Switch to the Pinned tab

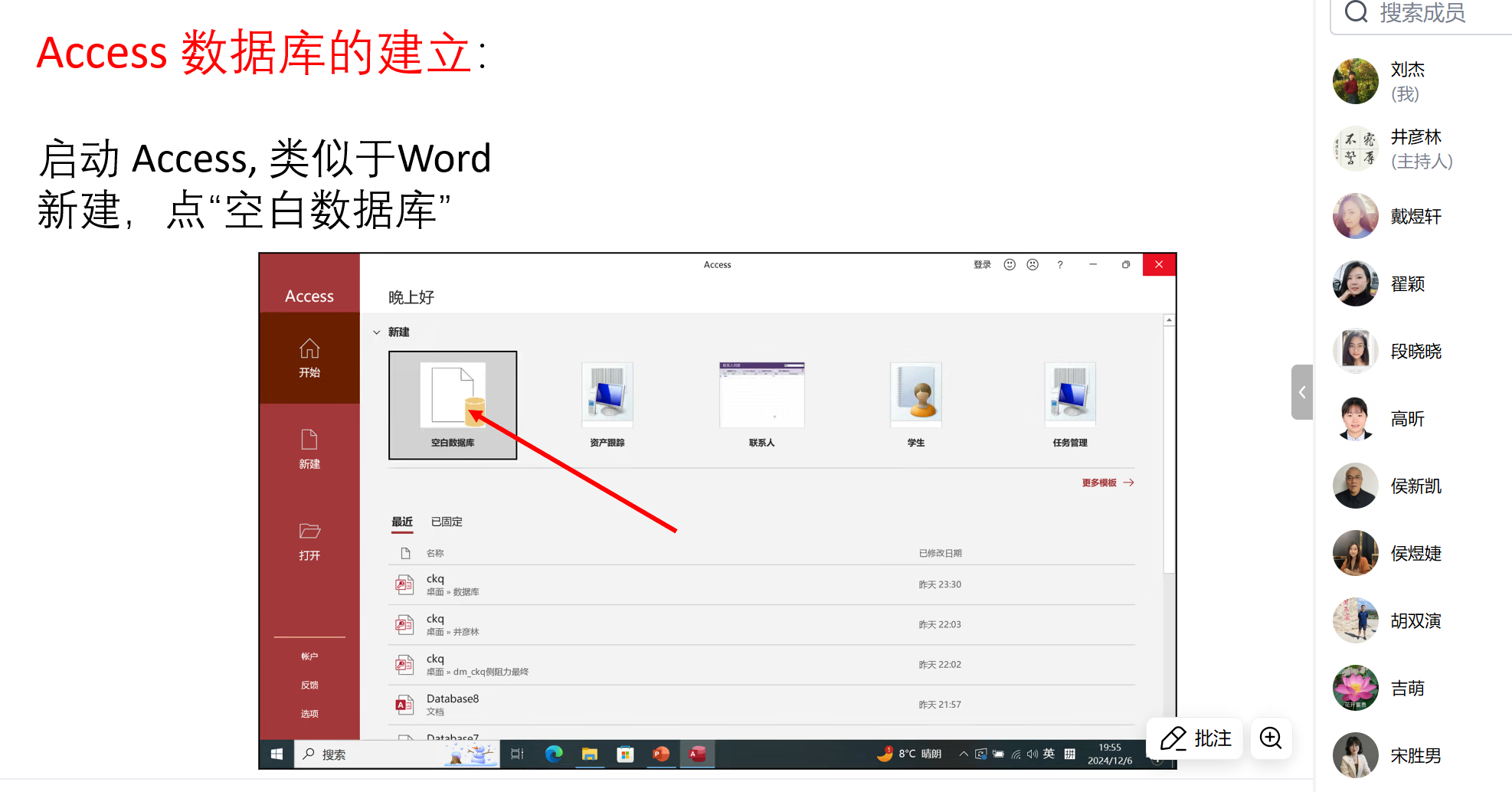(447, 522)
